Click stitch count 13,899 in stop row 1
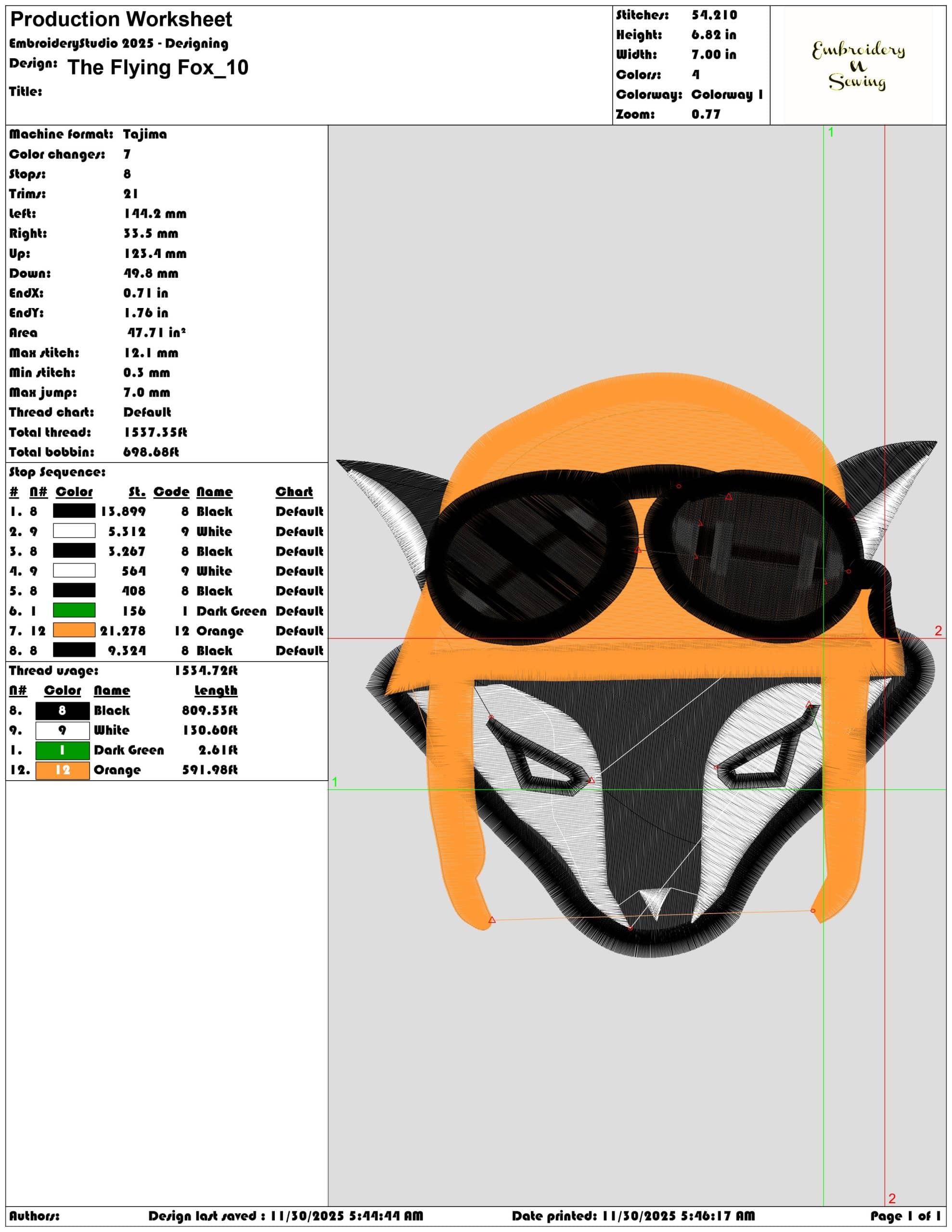The image size is (952, 1232). (123, 512)
